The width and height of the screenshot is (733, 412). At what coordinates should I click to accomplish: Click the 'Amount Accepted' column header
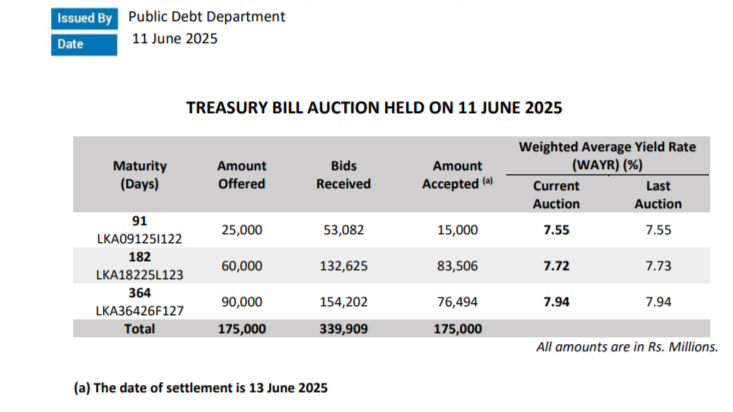coord(457,175)
